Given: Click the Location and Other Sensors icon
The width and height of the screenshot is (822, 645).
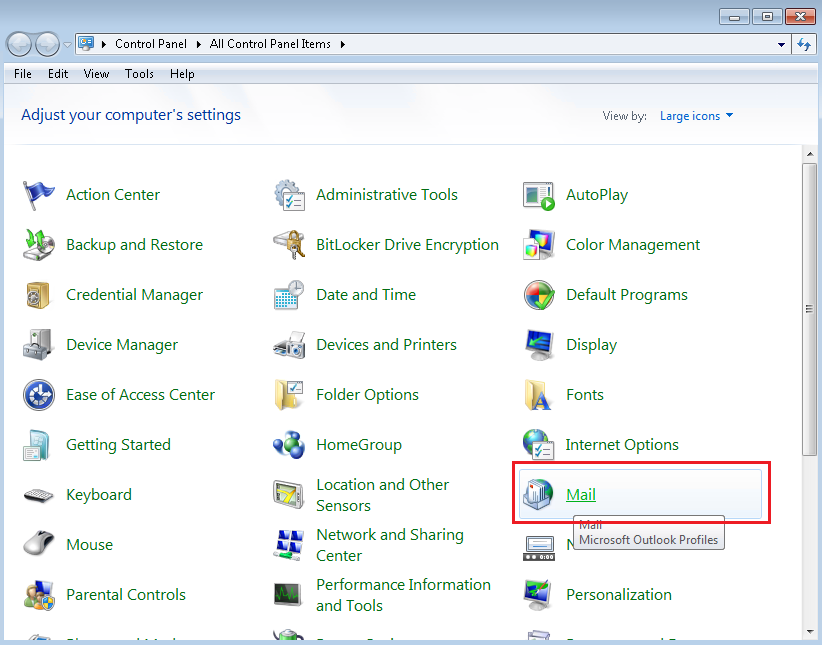Looking at the screenshot, I should 288,494.
